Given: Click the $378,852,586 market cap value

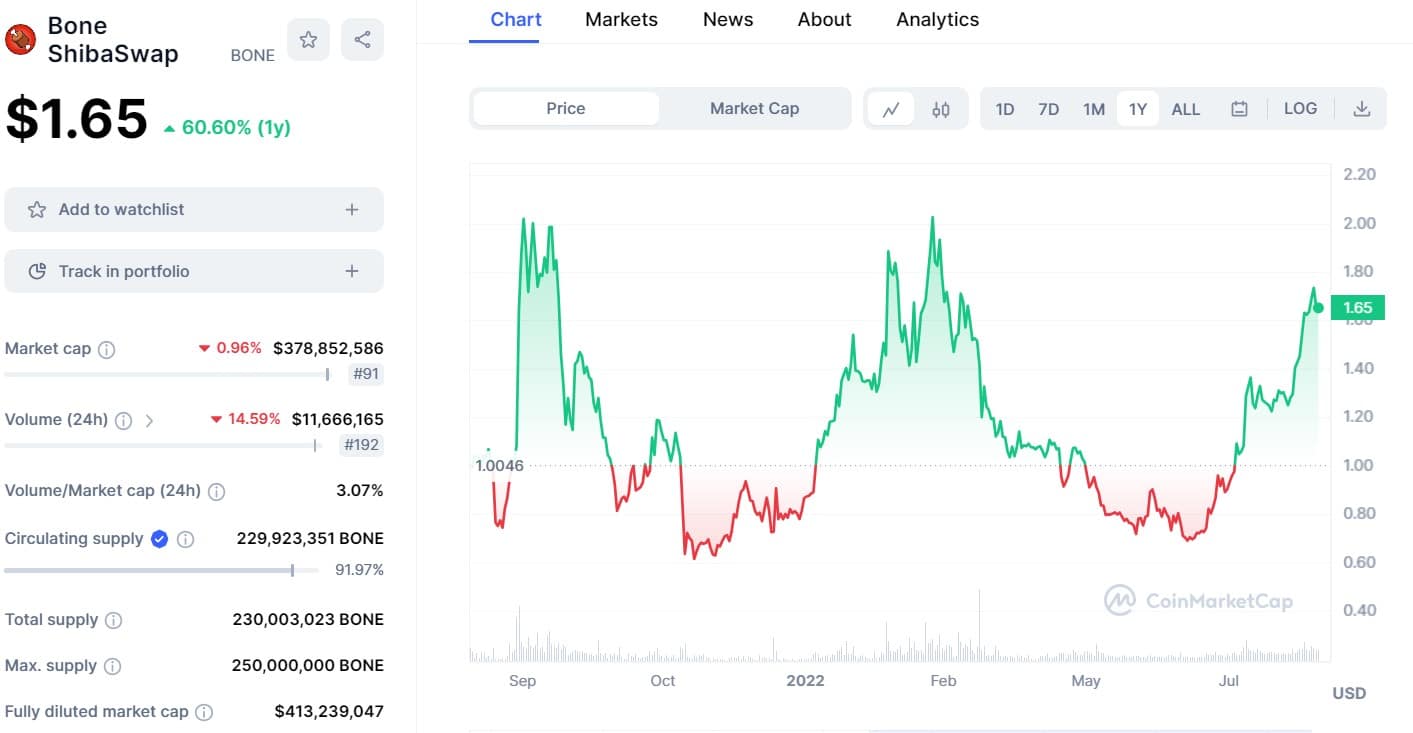Looking at the screenshot, I should (328, 349).
